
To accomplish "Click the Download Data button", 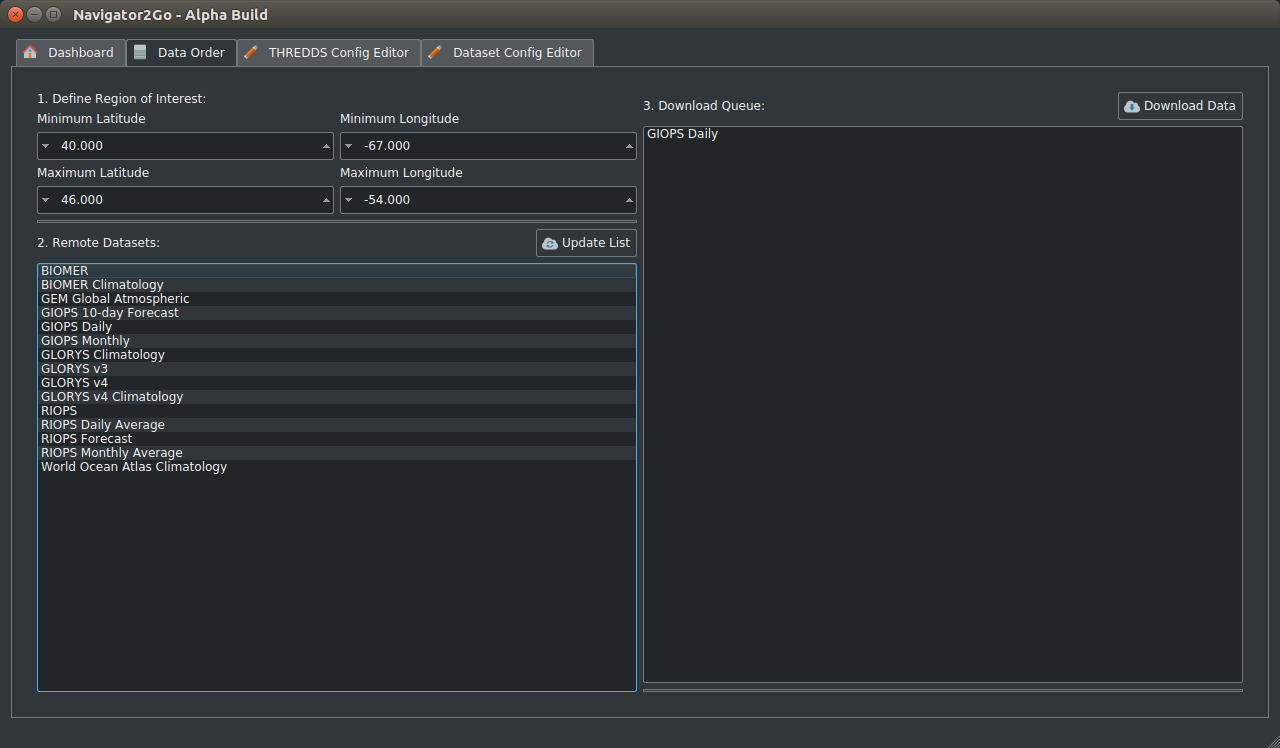I will coord(1180,106).
